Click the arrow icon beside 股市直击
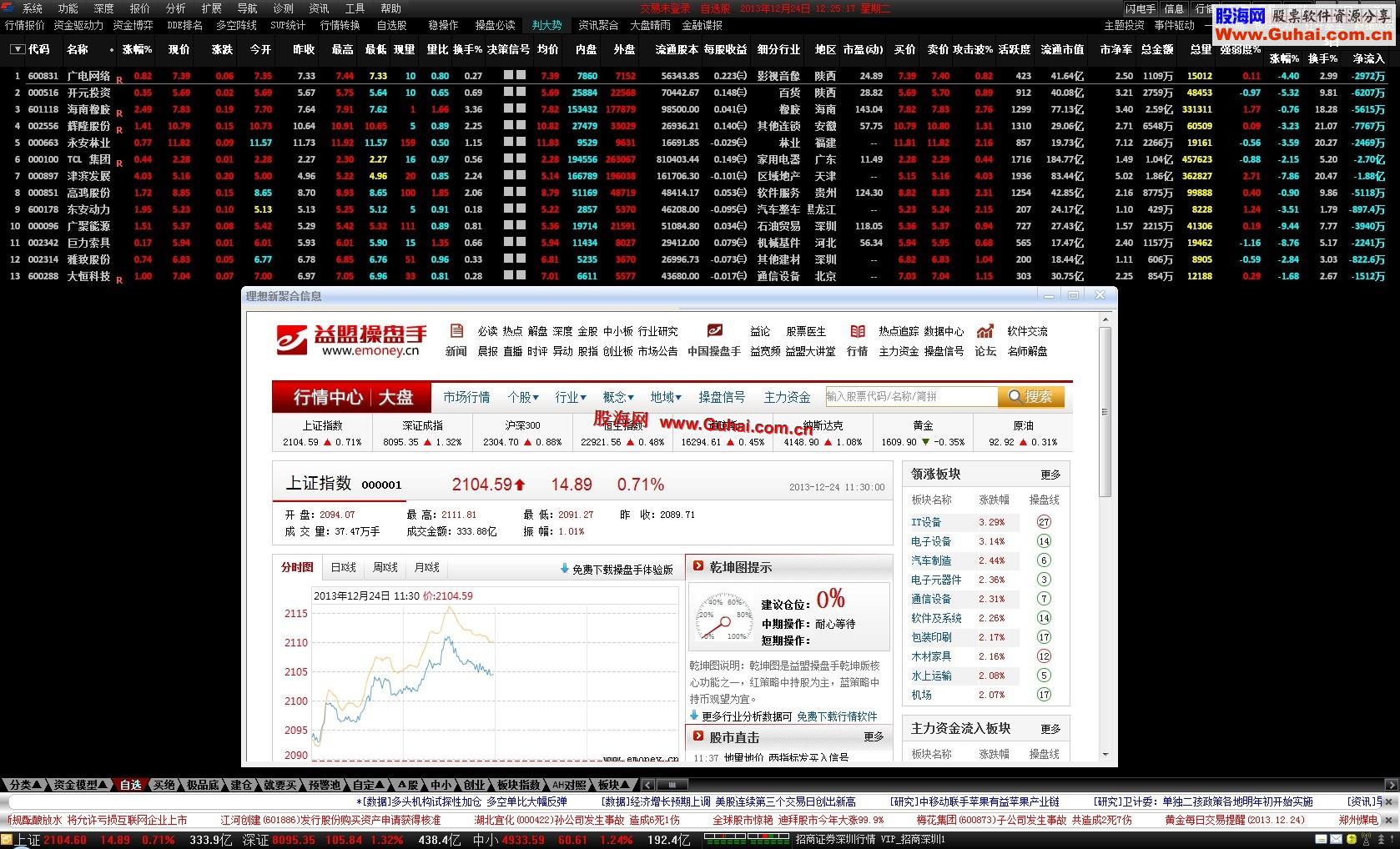The height and width of the screenshot is (849, 1400). click(x=698, y=736)
